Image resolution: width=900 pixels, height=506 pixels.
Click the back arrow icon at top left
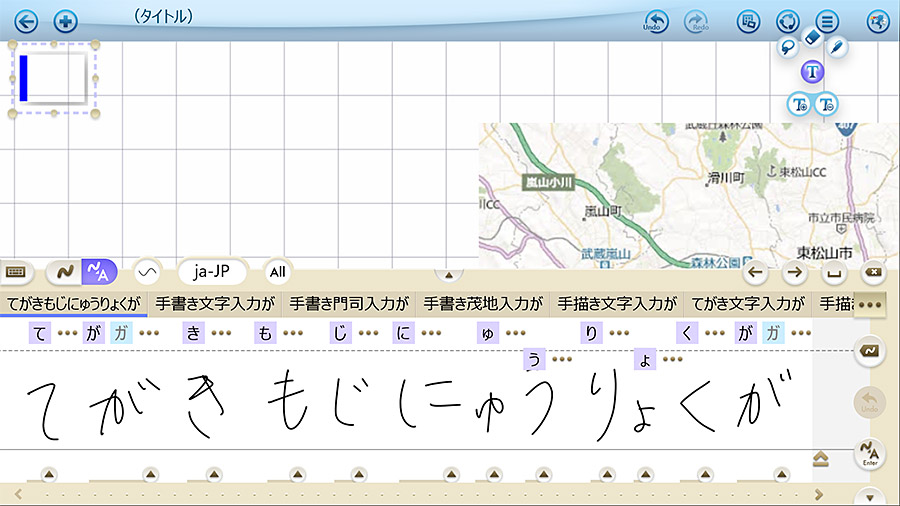[x=26, y=21]
